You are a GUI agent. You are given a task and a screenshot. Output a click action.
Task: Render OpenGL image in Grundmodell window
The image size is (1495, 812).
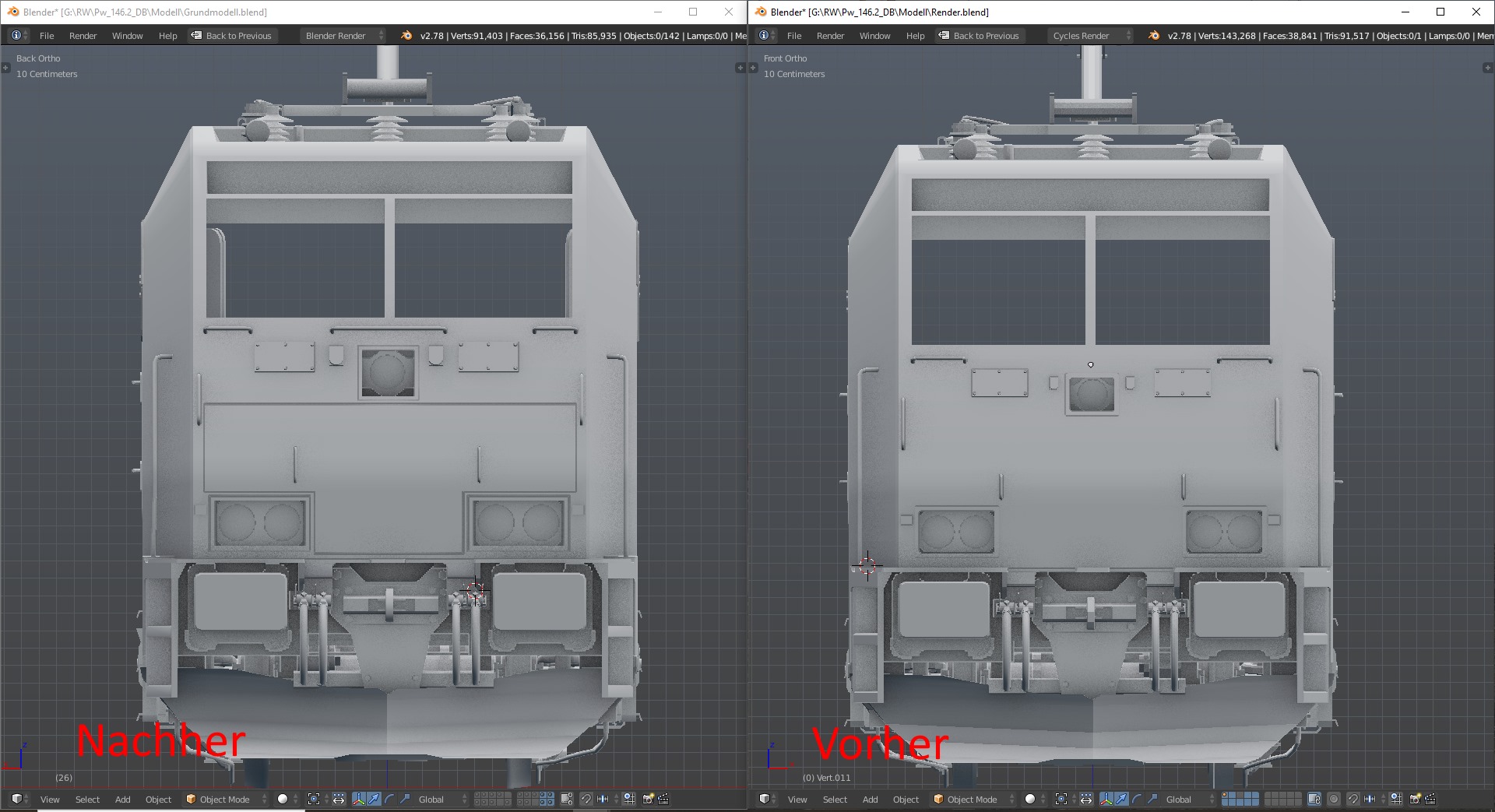pyautogui.click(x=648, y=799)
